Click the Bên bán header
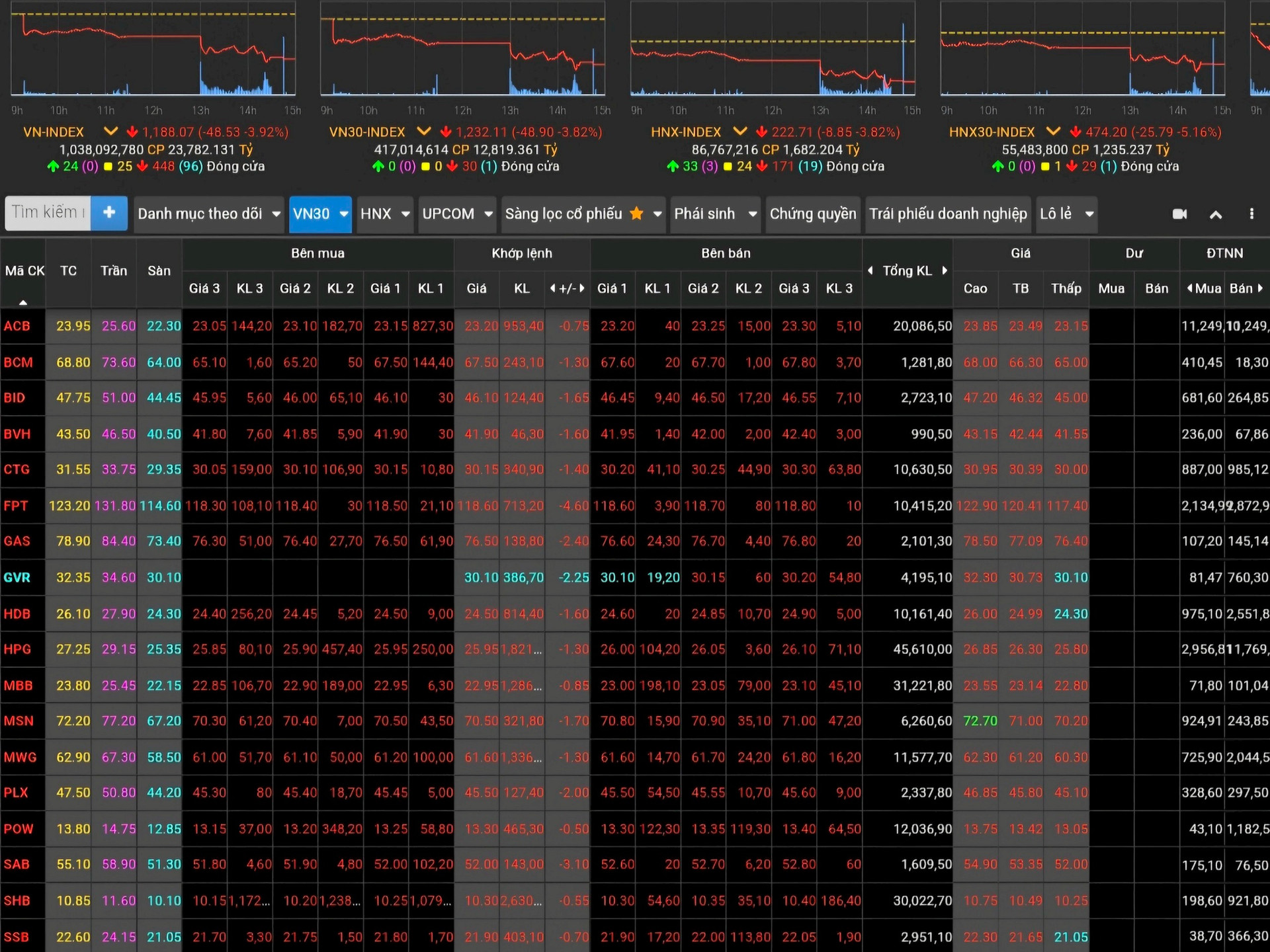Screen dimensions: 1270x952 726,253
